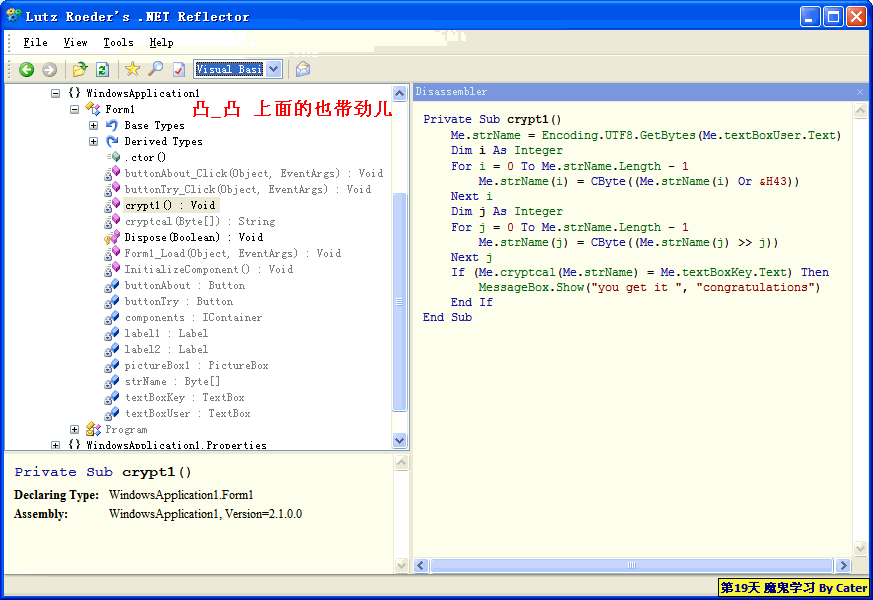873x600 pixels.
Task: Click the tree vertical scrollbar thumb
Action: tap(400, 302)
